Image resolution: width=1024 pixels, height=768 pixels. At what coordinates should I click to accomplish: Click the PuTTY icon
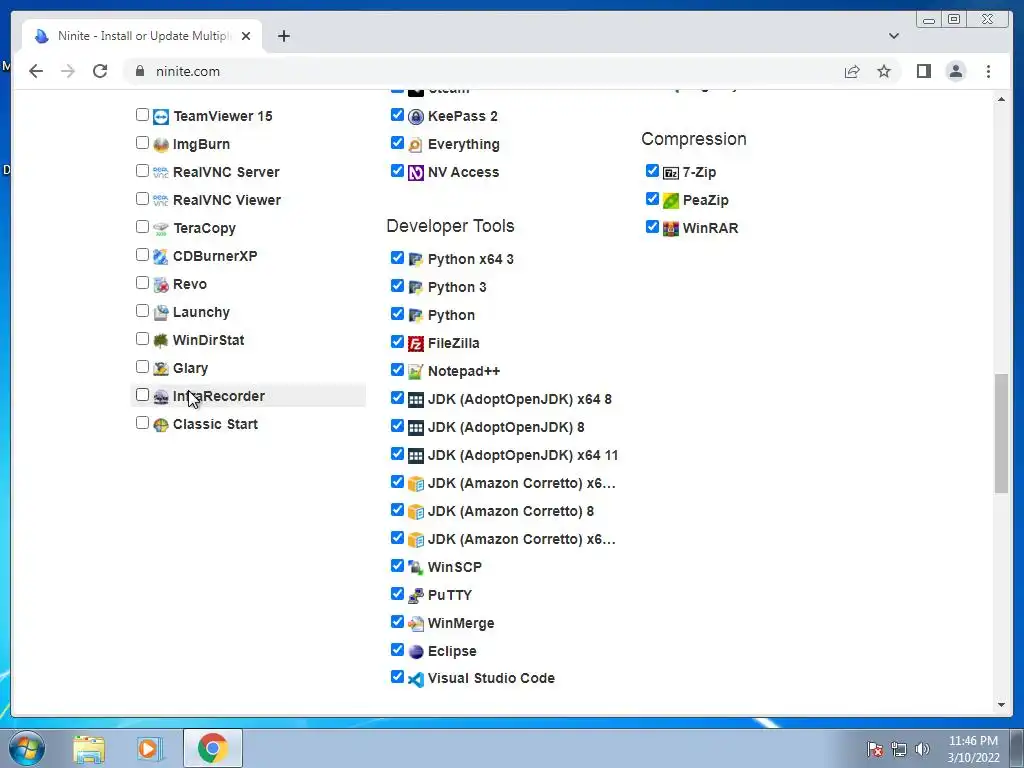[x=416, y=596]
